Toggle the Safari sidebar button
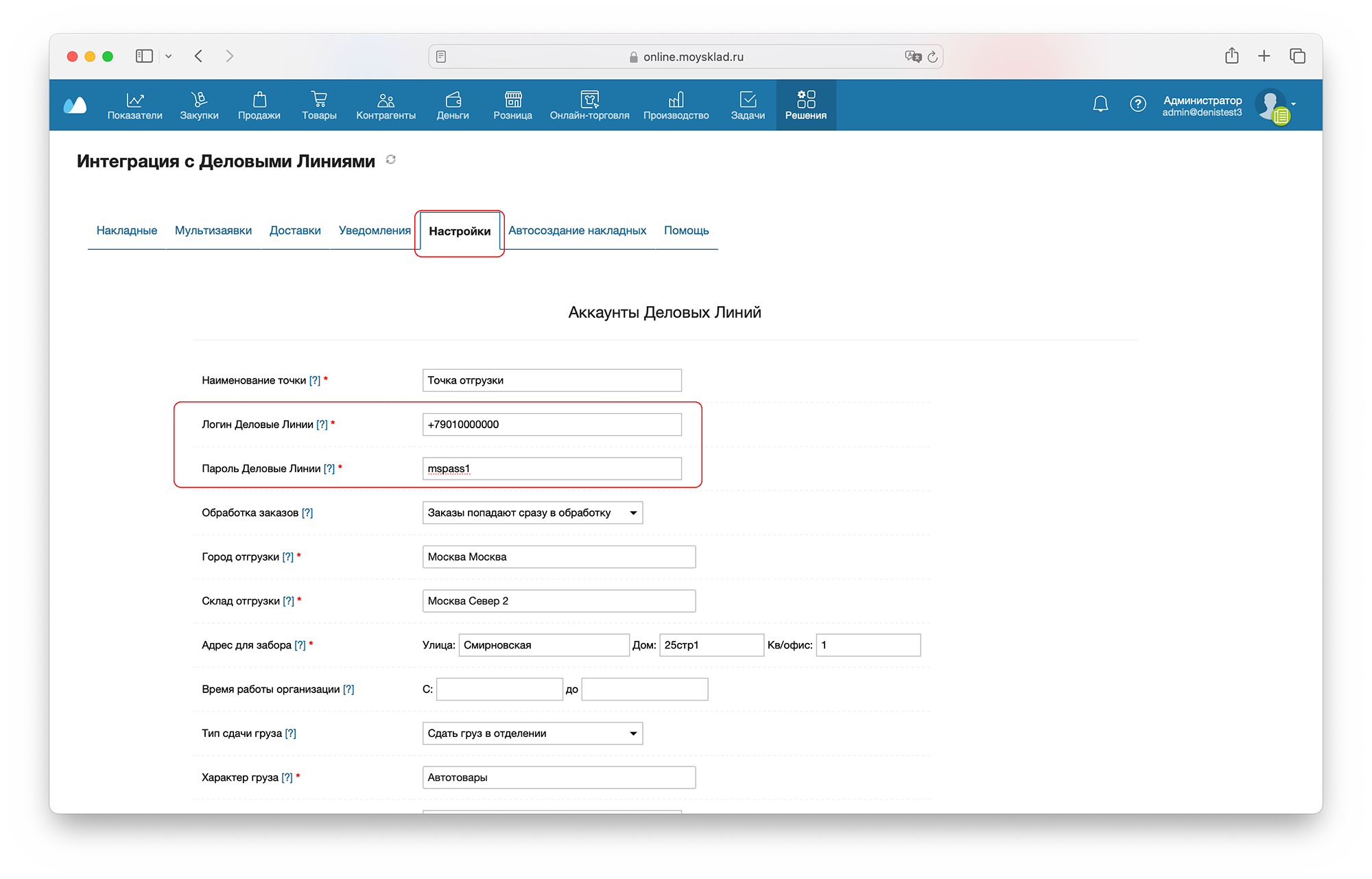Screen dimensions: 1372x879 144,56
